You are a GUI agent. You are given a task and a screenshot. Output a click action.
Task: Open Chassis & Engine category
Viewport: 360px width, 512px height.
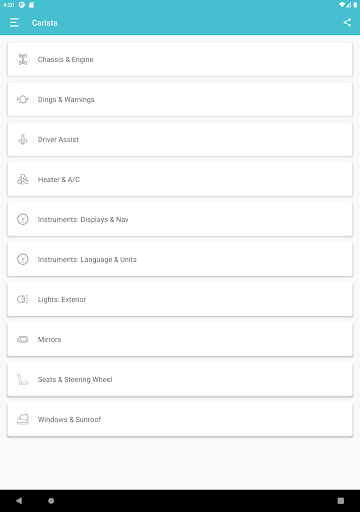[180, 59]
